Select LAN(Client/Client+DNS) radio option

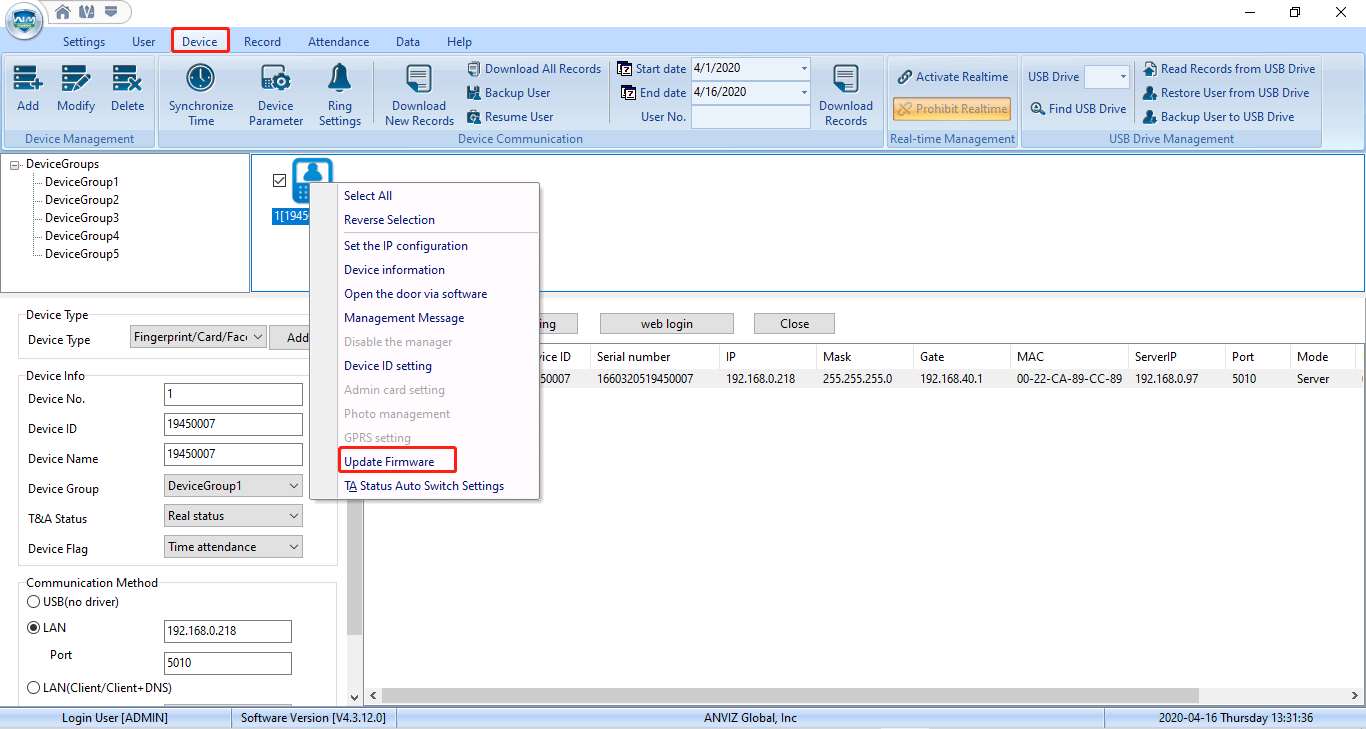(x=34, y=688)
